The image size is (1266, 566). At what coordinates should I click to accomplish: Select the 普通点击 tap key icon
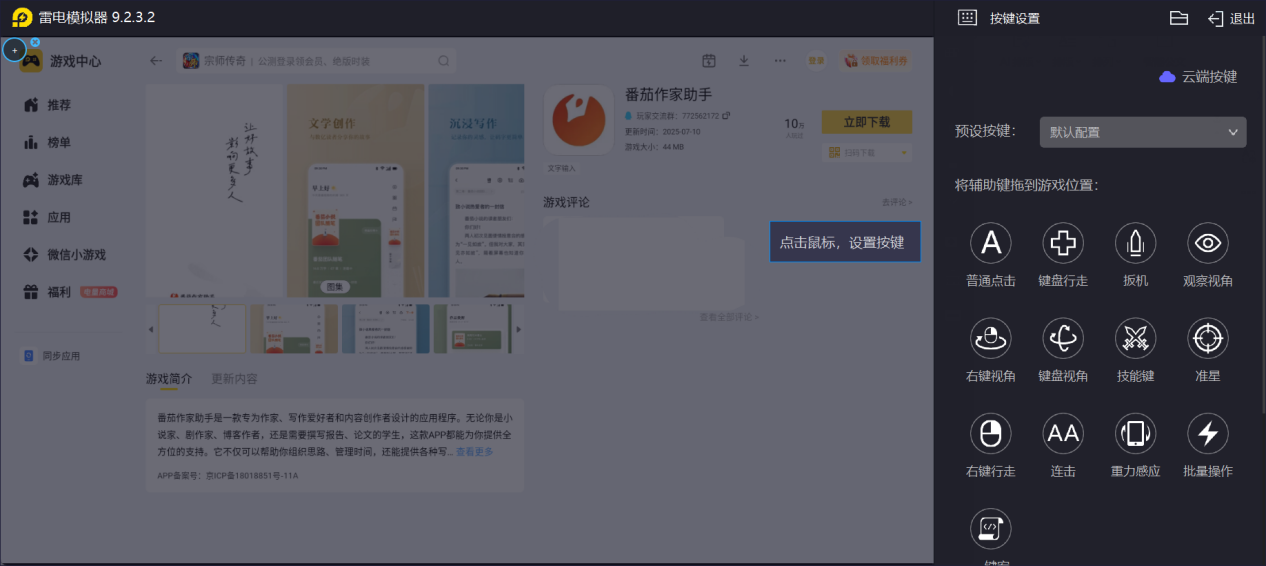pyautogui.click(x=991, y=243)
